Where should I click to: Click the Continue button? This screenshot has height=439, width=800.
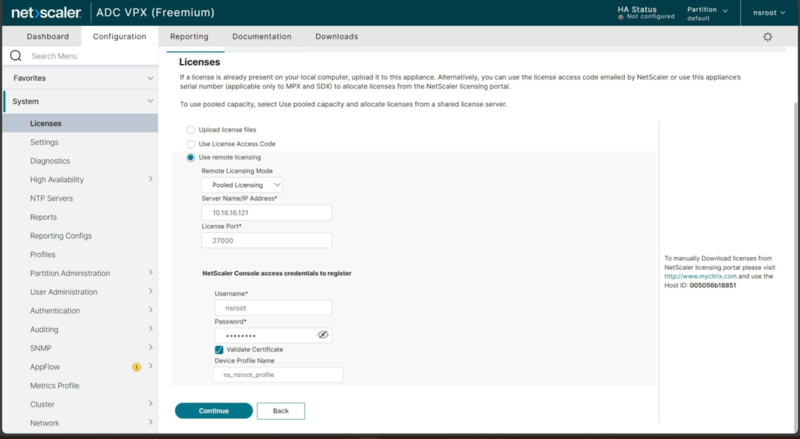pos(214,411)
